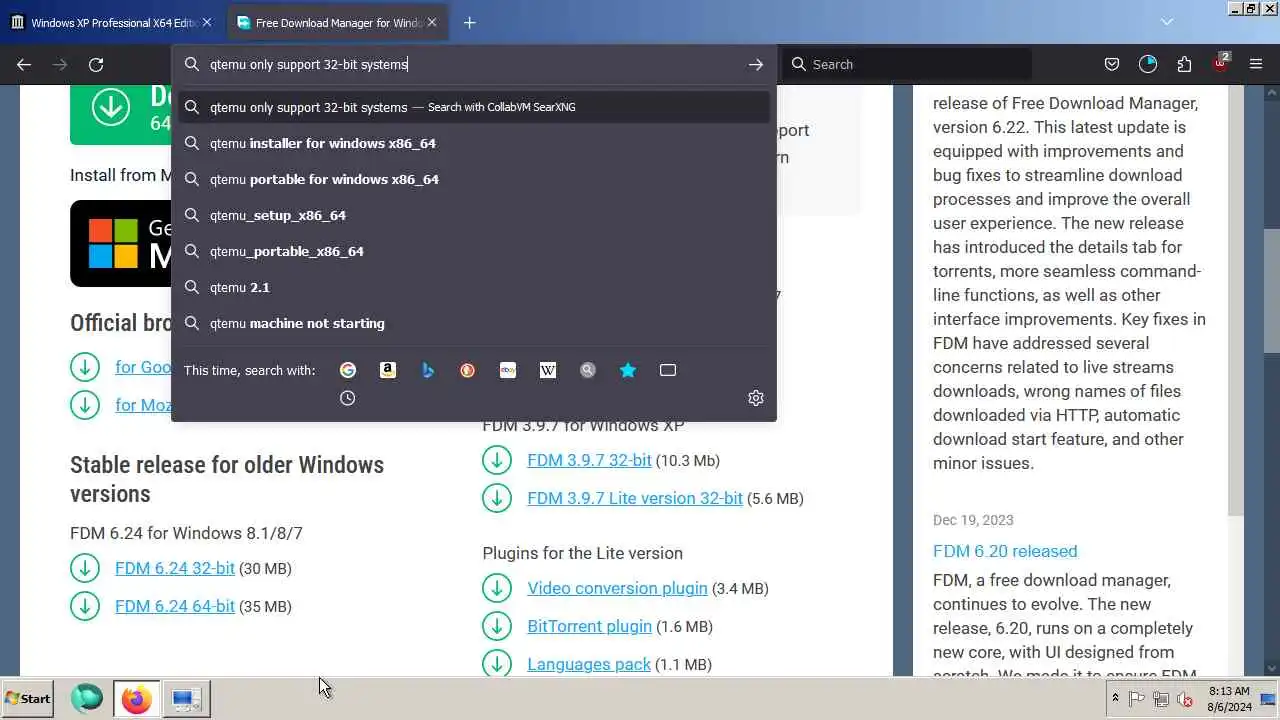The image size is (1280, 720).
Task: Reload the current page
Action: (x=96, y=64)
